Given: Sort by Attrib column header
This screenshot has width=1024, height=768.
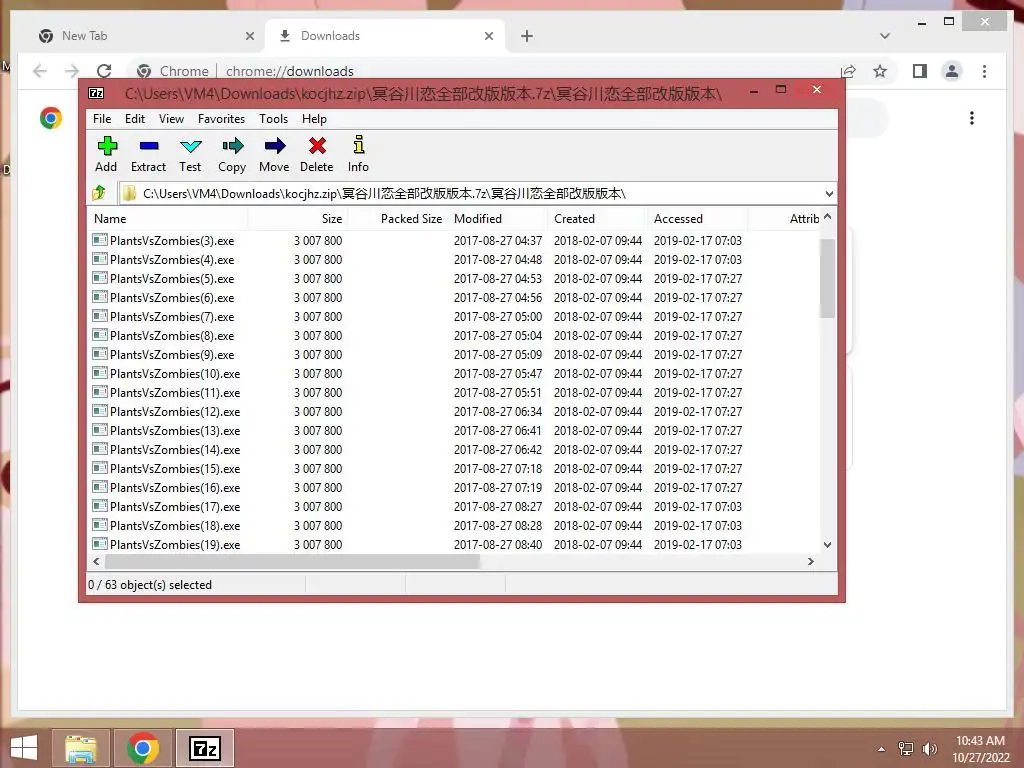Looking at the screenshot, I should pyautogui.click(x=786, y=219).
